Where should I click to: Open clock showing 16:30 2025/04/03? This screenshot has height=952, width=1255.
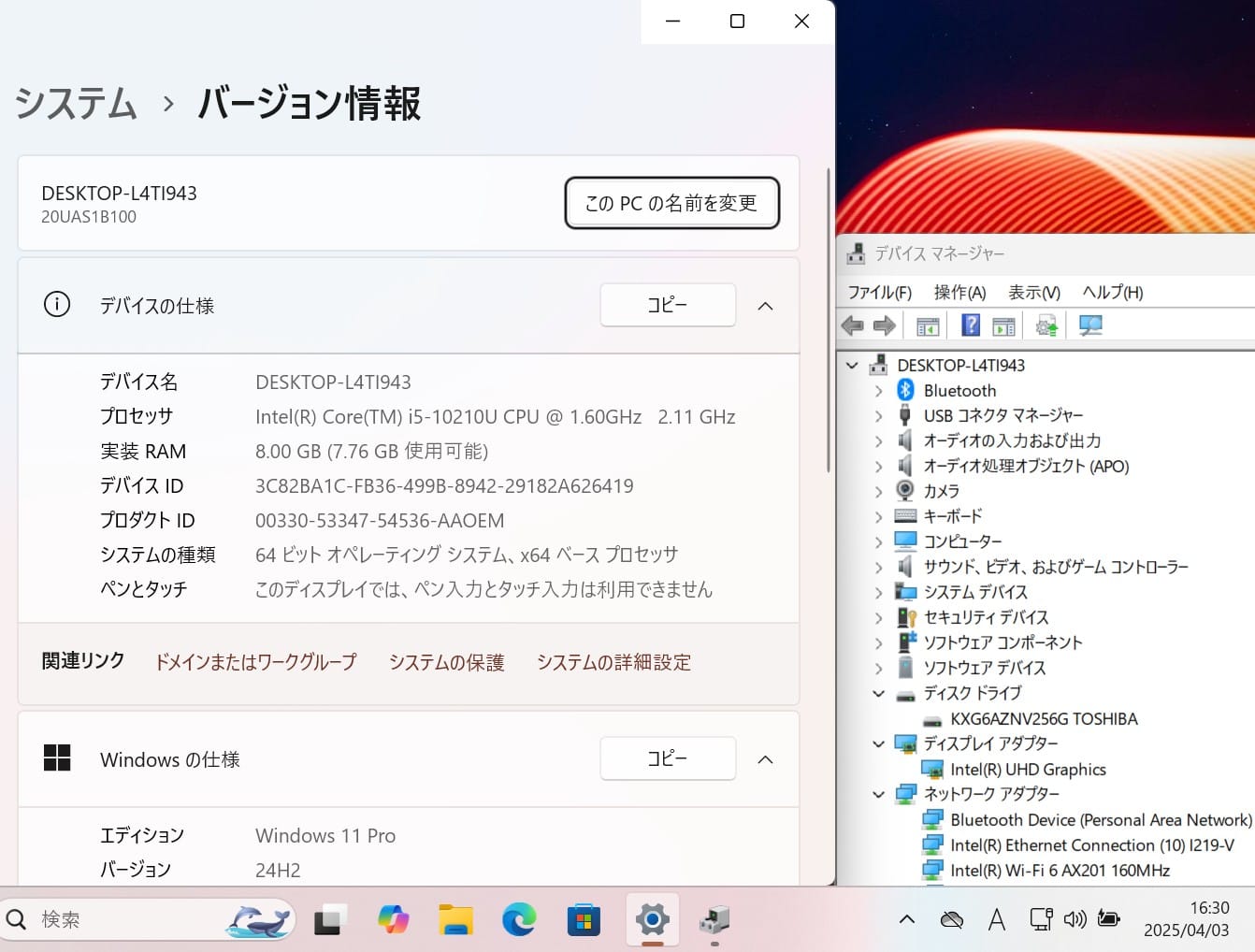(1186, 919)
